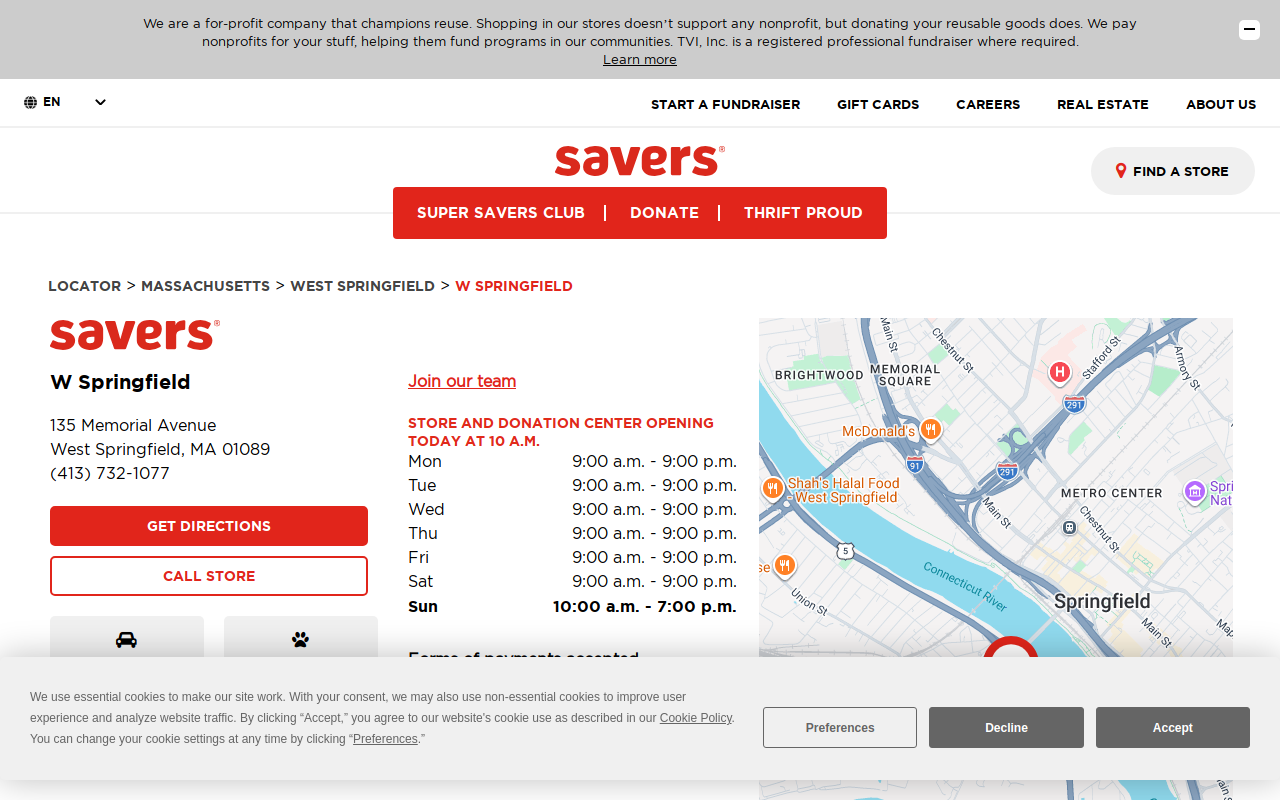Click the Connecticut River label on map
The image size is (1280, 800).
tap(965, 586)
